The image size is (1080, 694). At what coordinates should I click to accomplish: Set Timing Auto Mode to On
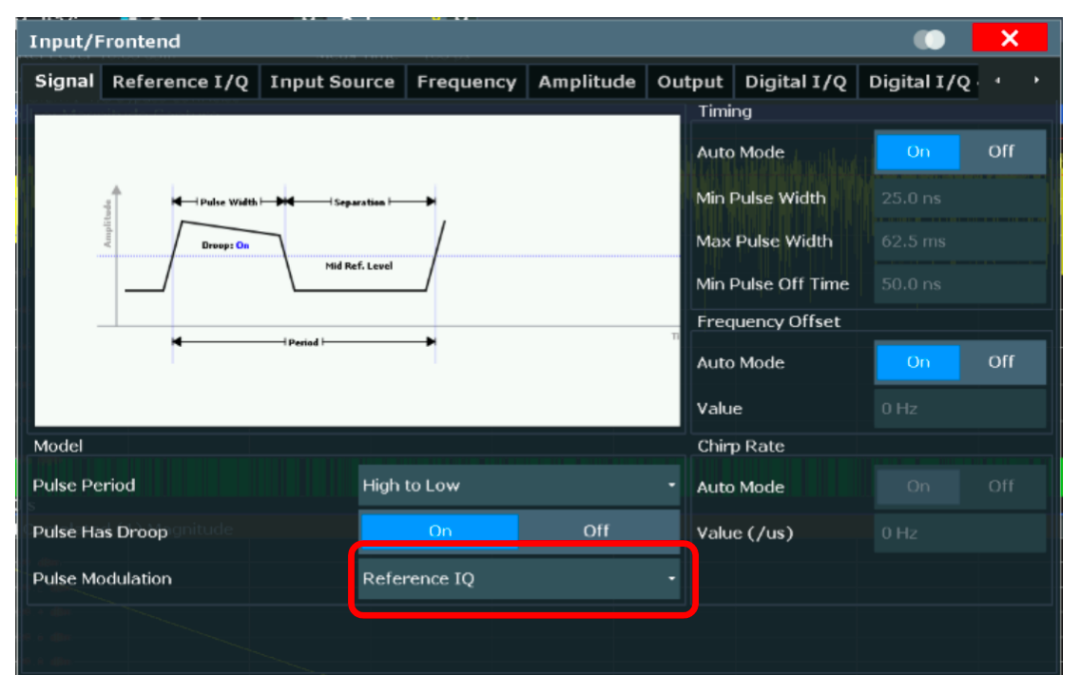tap(918, 152)
